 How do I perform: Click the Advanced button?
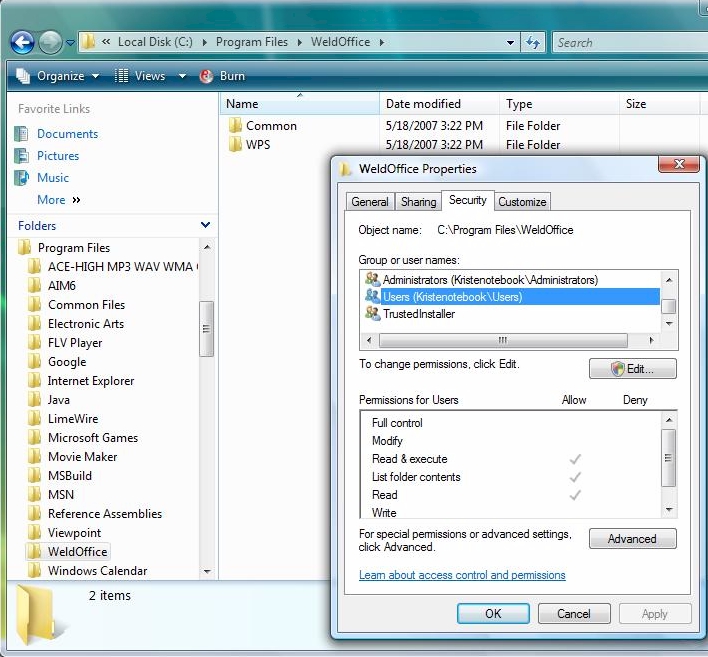[632, 539]
